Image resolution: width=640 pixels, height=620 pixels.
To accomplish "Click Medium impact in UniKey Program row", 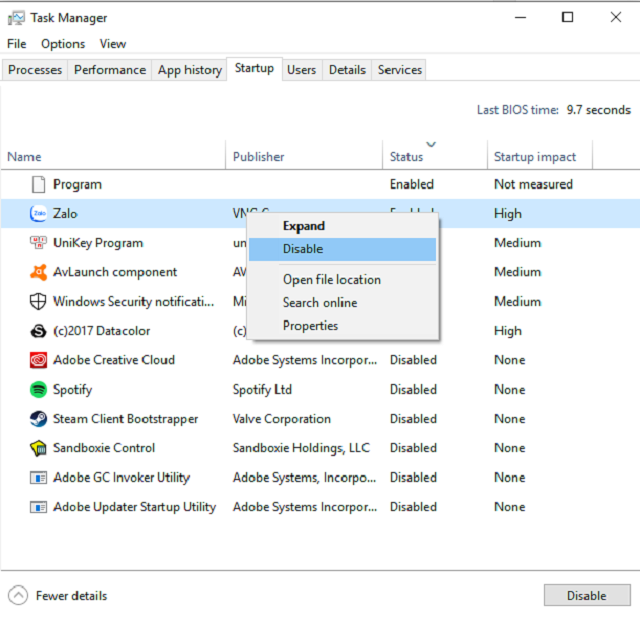I will tap(518, 243).
